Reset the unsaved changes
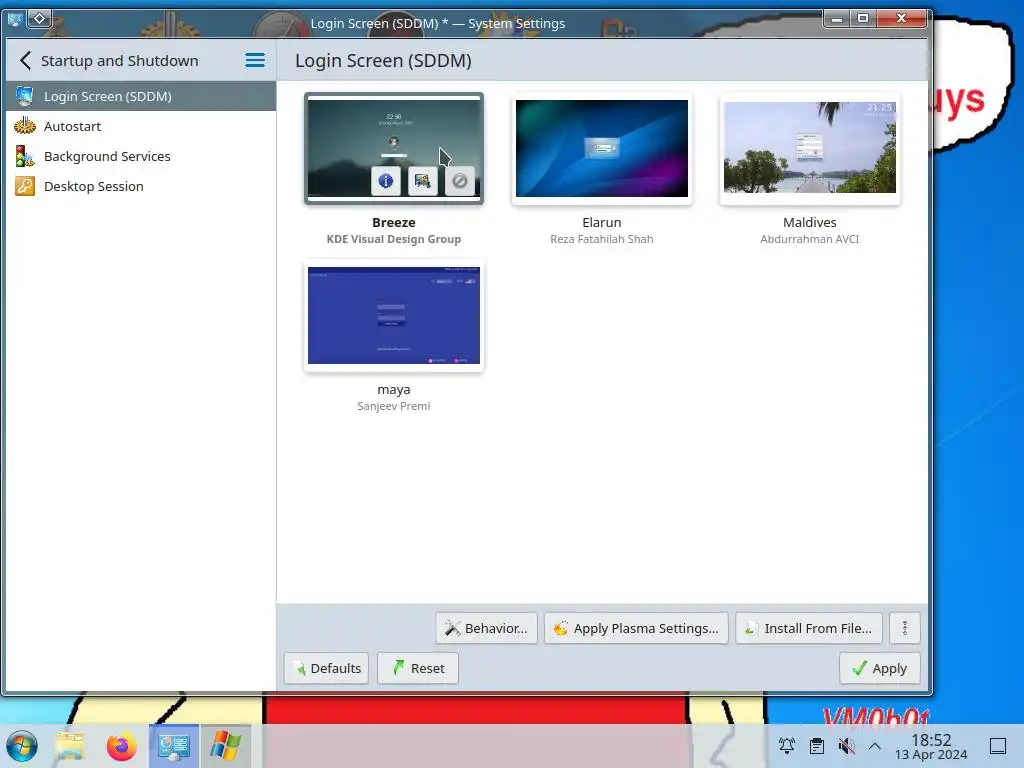 point(418,668)
